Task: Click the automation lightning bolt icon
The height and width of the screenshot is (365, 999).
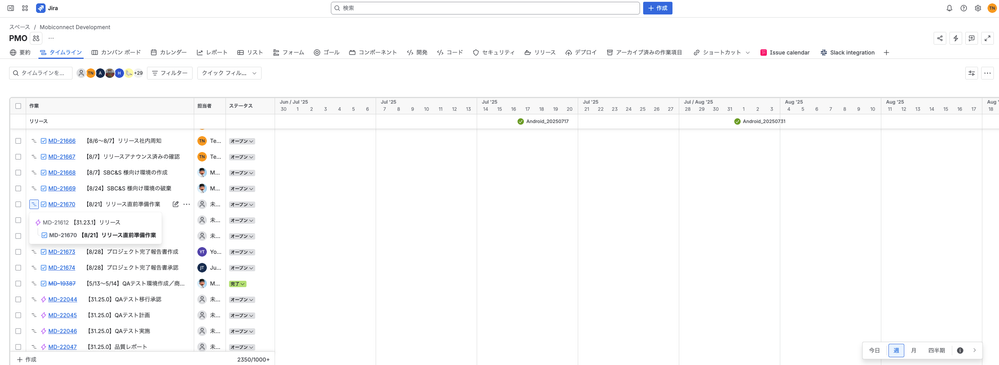Action: (x=956, y=38)
